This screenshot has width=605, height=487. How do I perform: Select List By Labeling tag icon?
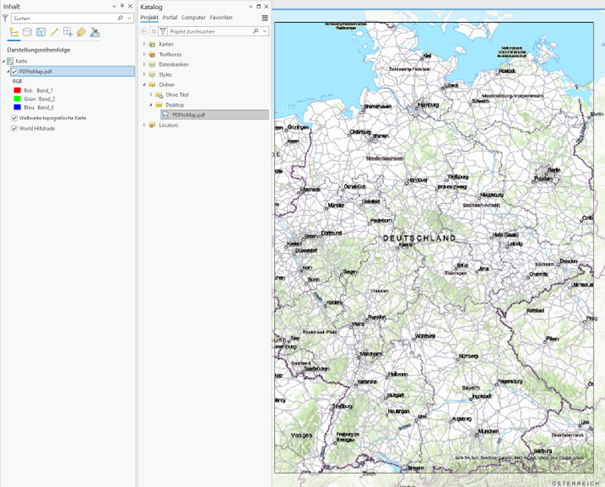click(x=81, y=32)
